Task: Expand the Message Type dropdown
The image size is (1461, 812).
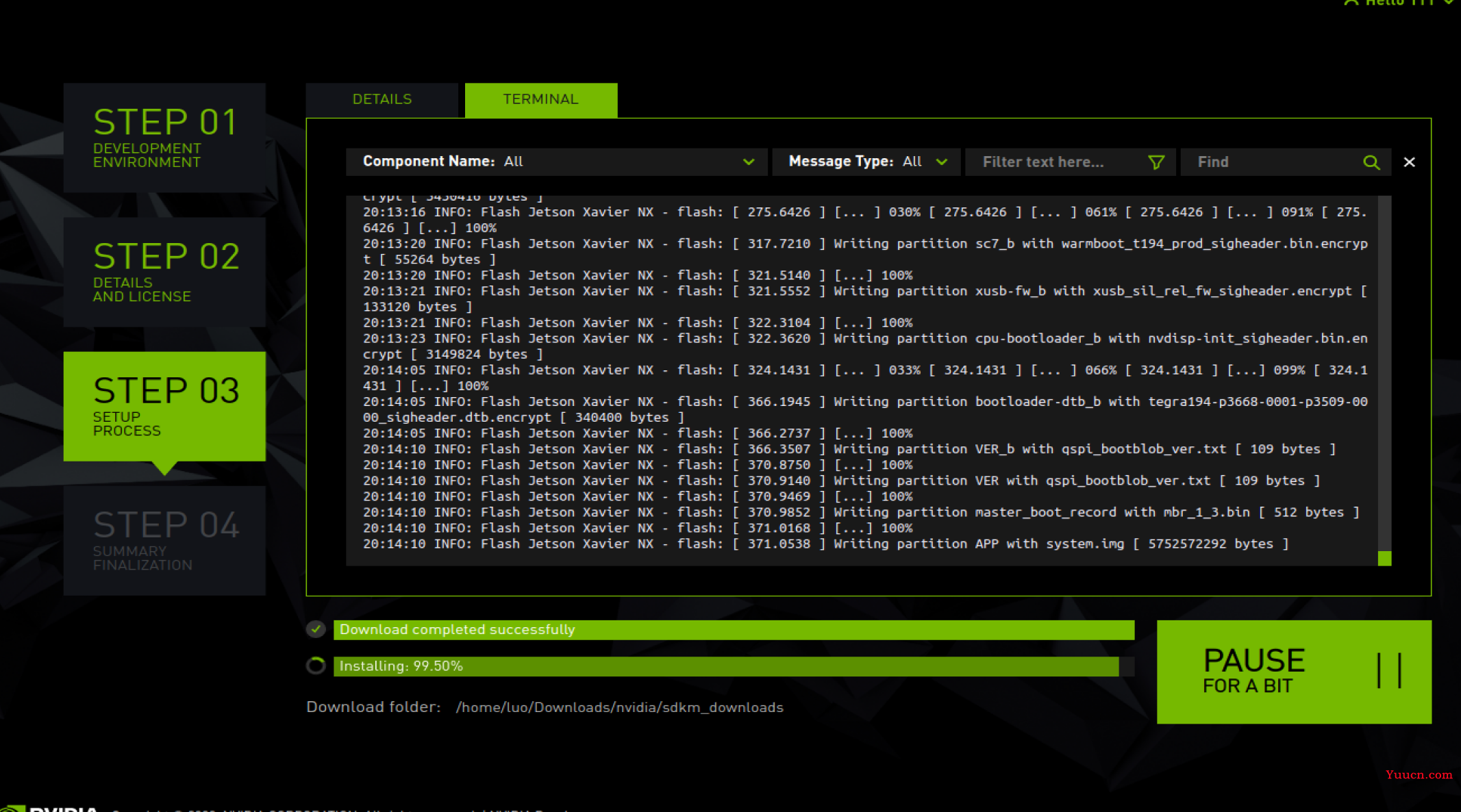Action: pos(866,162)
